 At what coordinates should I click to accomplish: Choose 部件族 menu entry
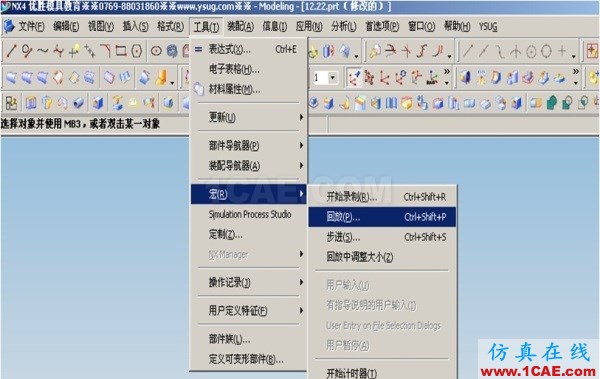pos(249,339)
